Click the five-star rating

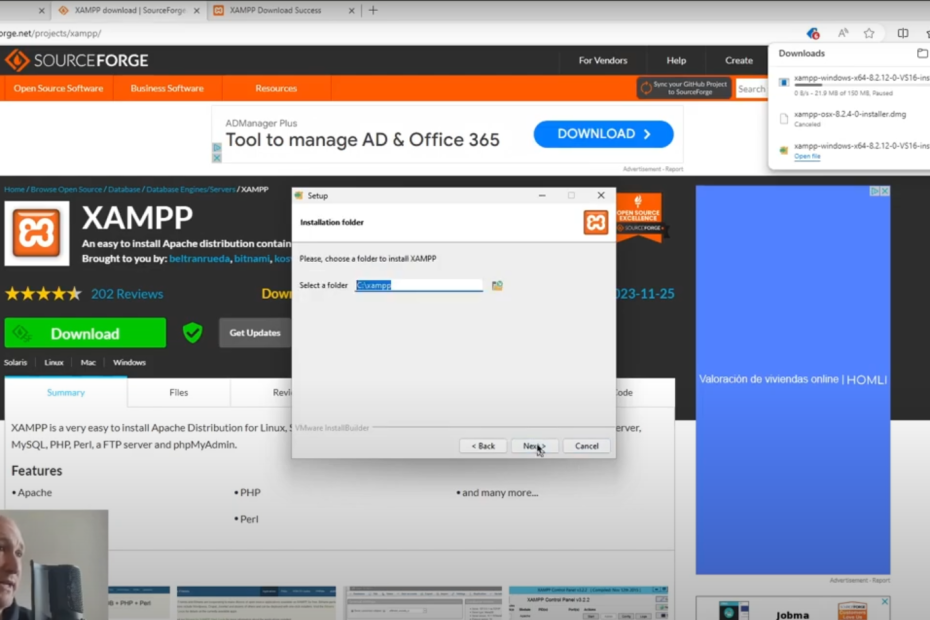pos(43,294)
